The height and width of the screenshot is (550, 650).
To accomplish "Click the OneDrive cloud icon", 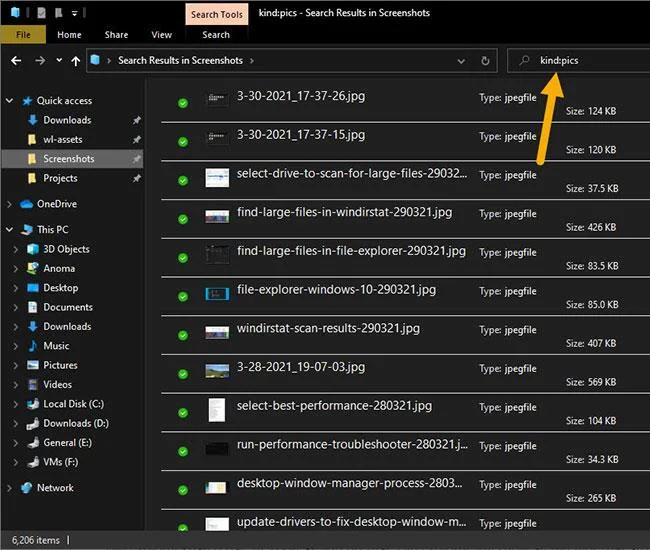I will tap(27, 204).
